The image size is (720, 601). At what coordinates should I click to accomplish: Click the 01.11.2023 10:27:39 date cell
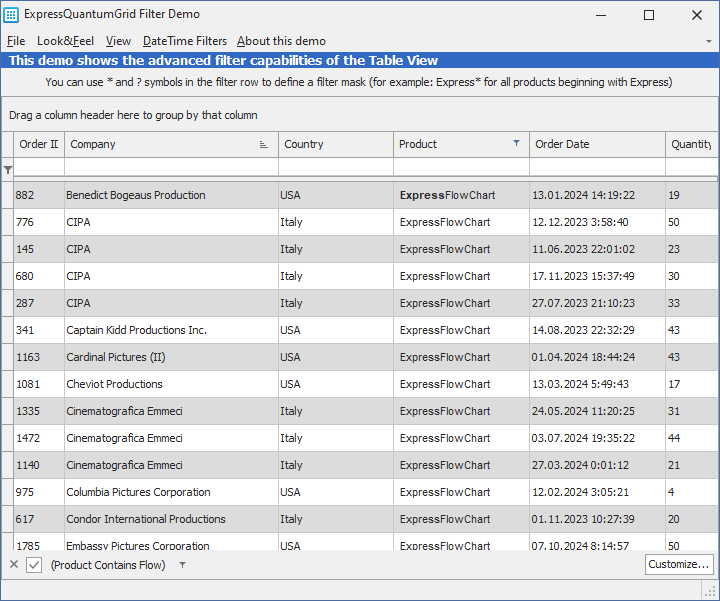[597, 519]
